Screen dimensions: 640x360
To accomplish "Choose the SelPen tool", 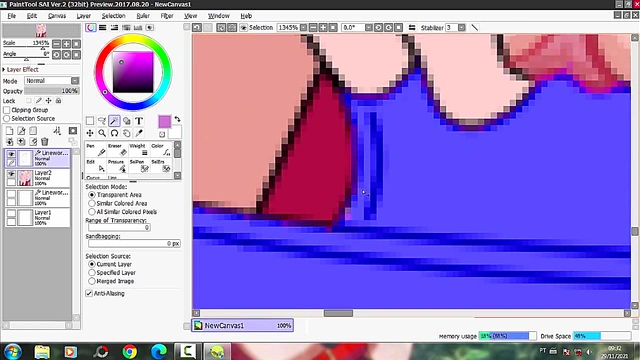I will tap(139, 166).
